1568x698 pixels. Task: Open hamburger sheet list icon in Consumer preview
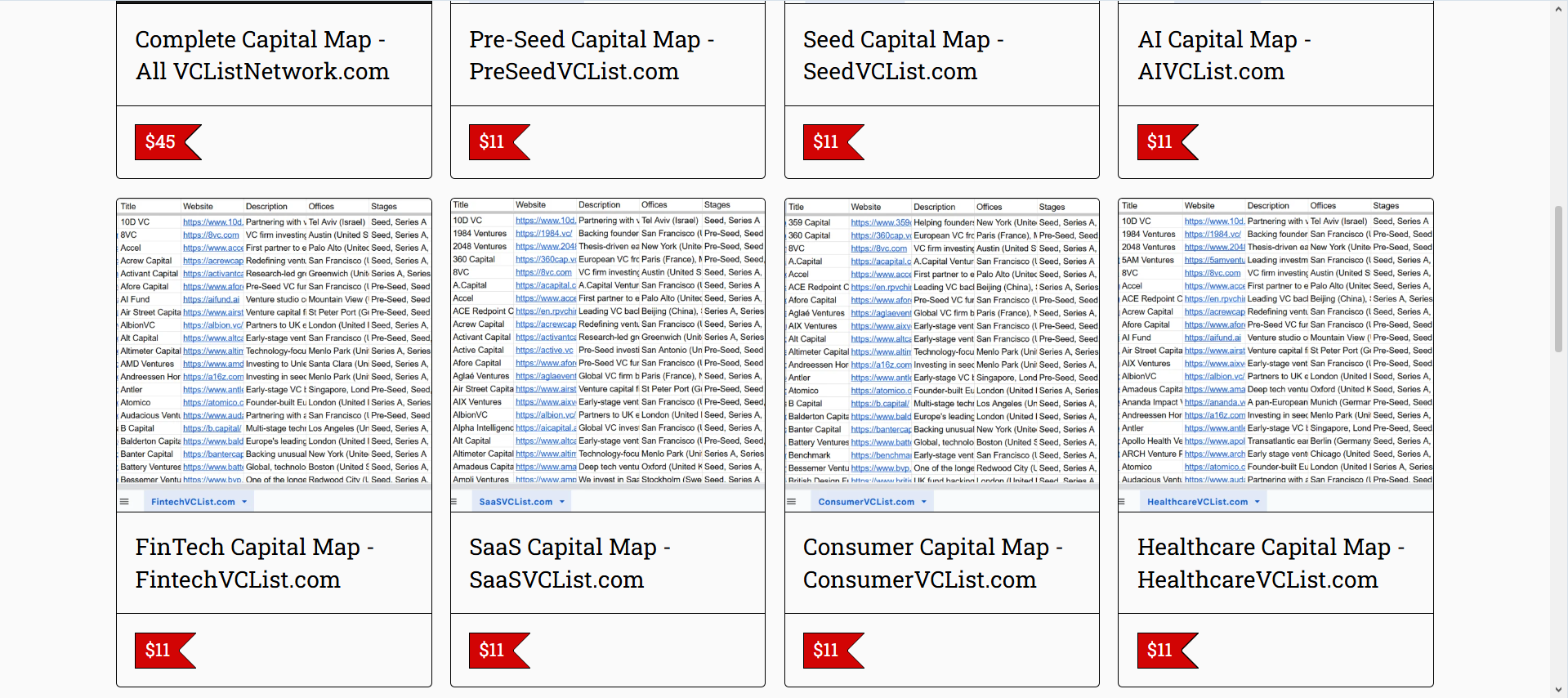pos(792,502)
